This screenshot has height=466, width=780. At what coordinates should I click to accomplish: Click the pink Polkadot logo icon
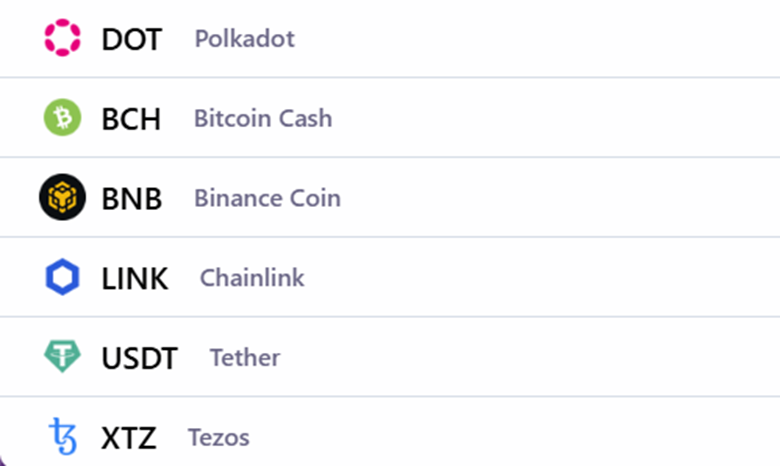click(x=62, y=38)
